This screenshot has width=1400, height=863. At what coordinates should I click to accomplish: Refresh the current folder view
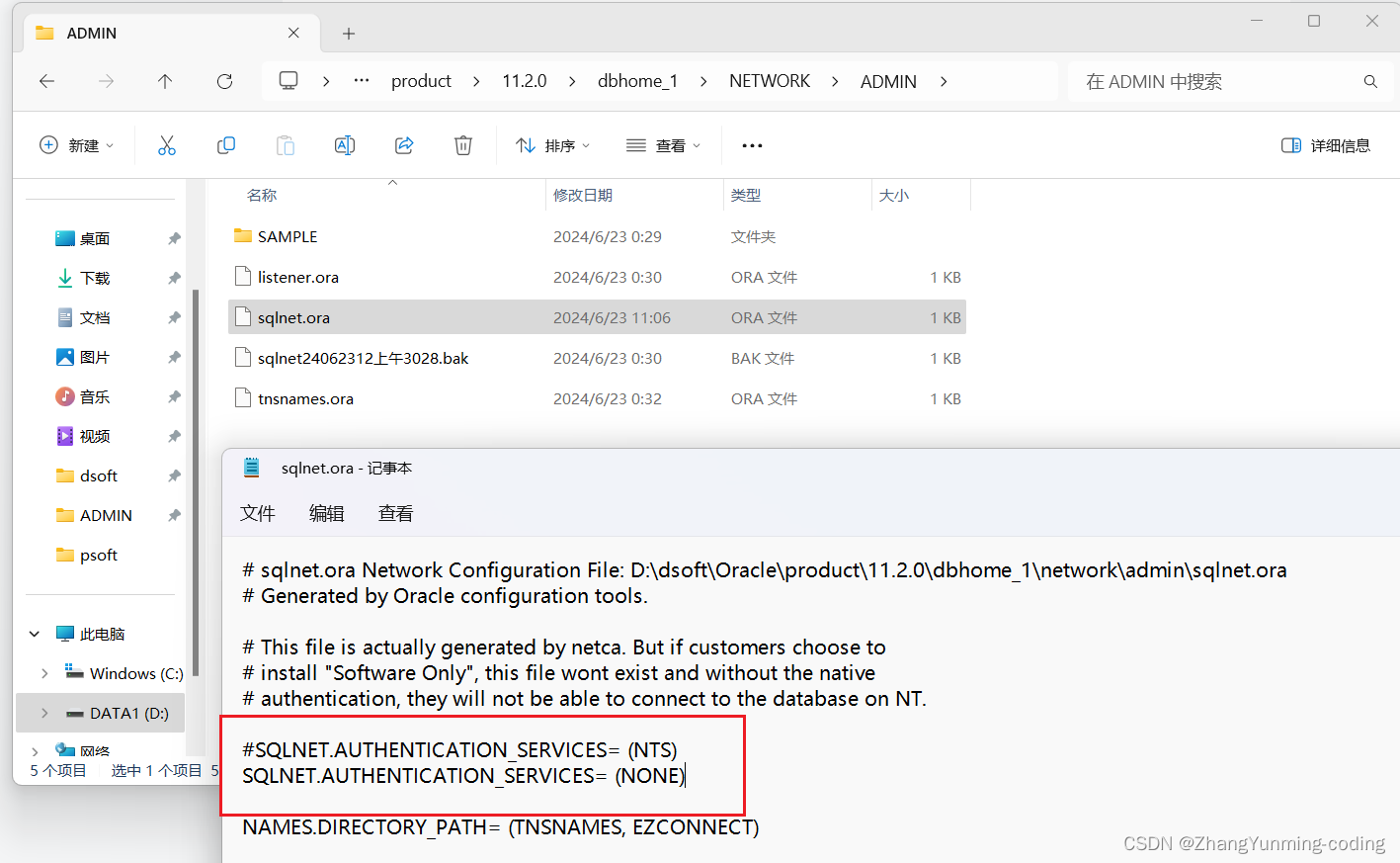[224, 81]
